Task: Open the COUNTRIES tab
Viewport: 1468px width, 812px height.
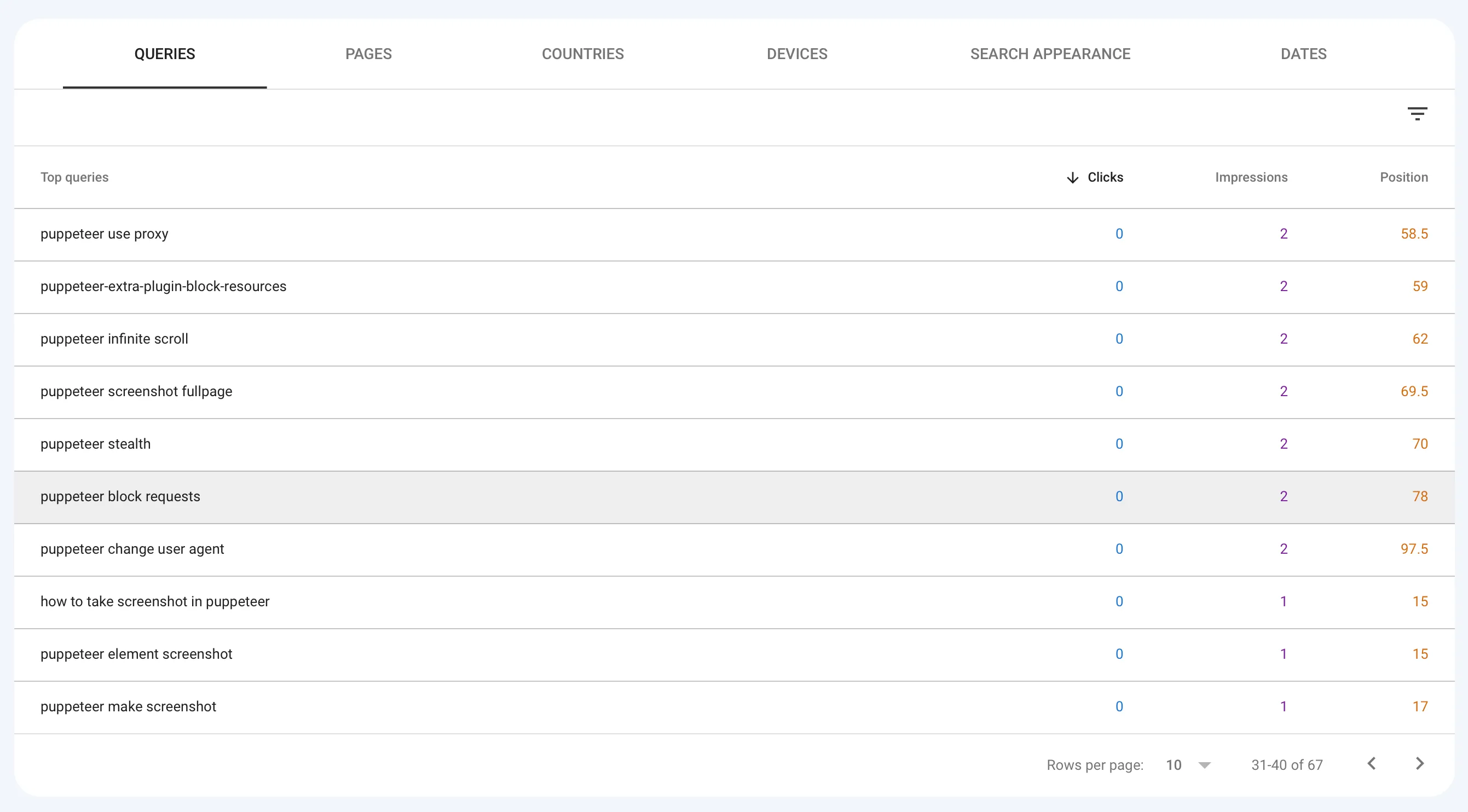Action: [582, 54]
